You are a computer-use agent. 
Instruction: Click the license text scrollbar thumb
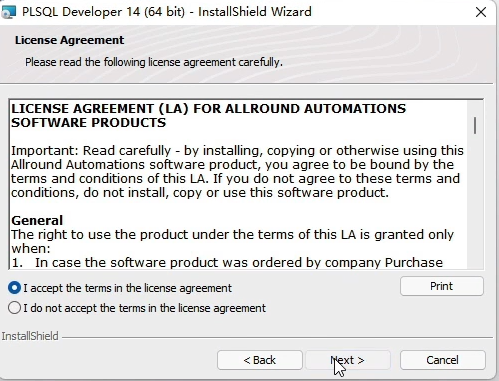475,126
